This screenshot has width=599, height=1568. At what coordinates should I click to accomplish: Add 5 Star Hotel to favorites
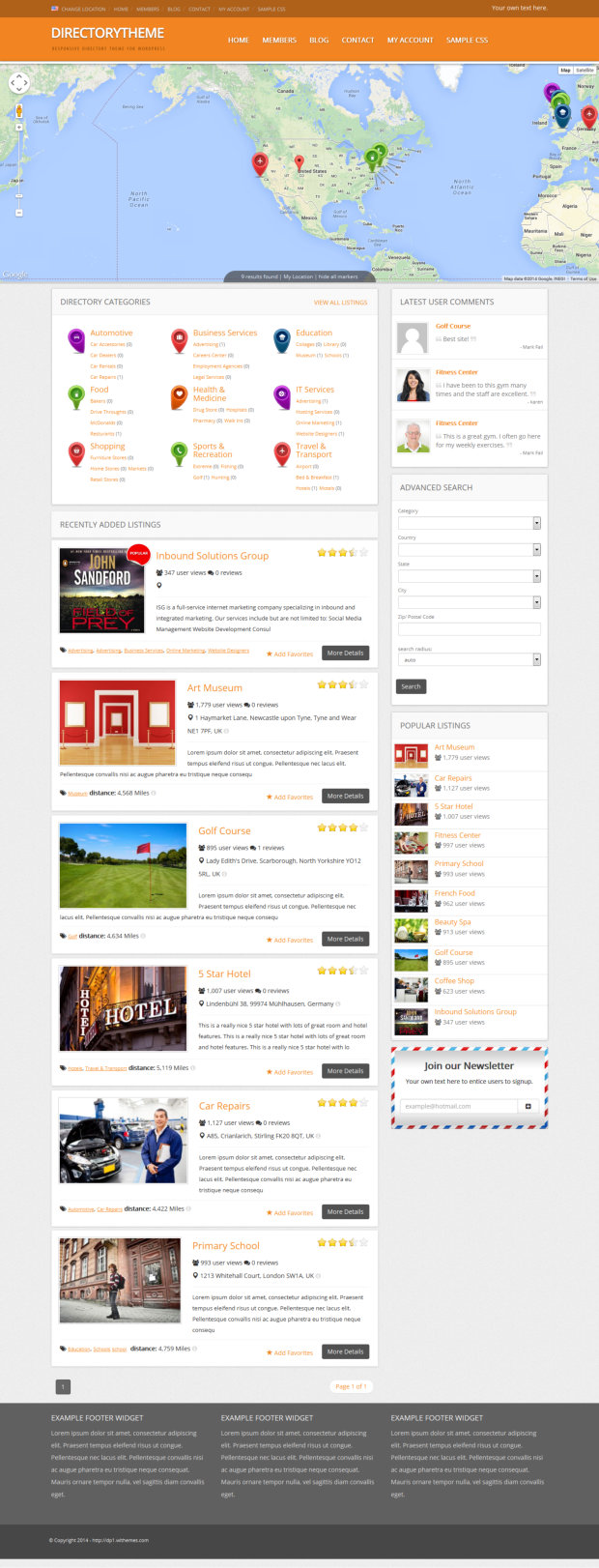(290, 1072)
